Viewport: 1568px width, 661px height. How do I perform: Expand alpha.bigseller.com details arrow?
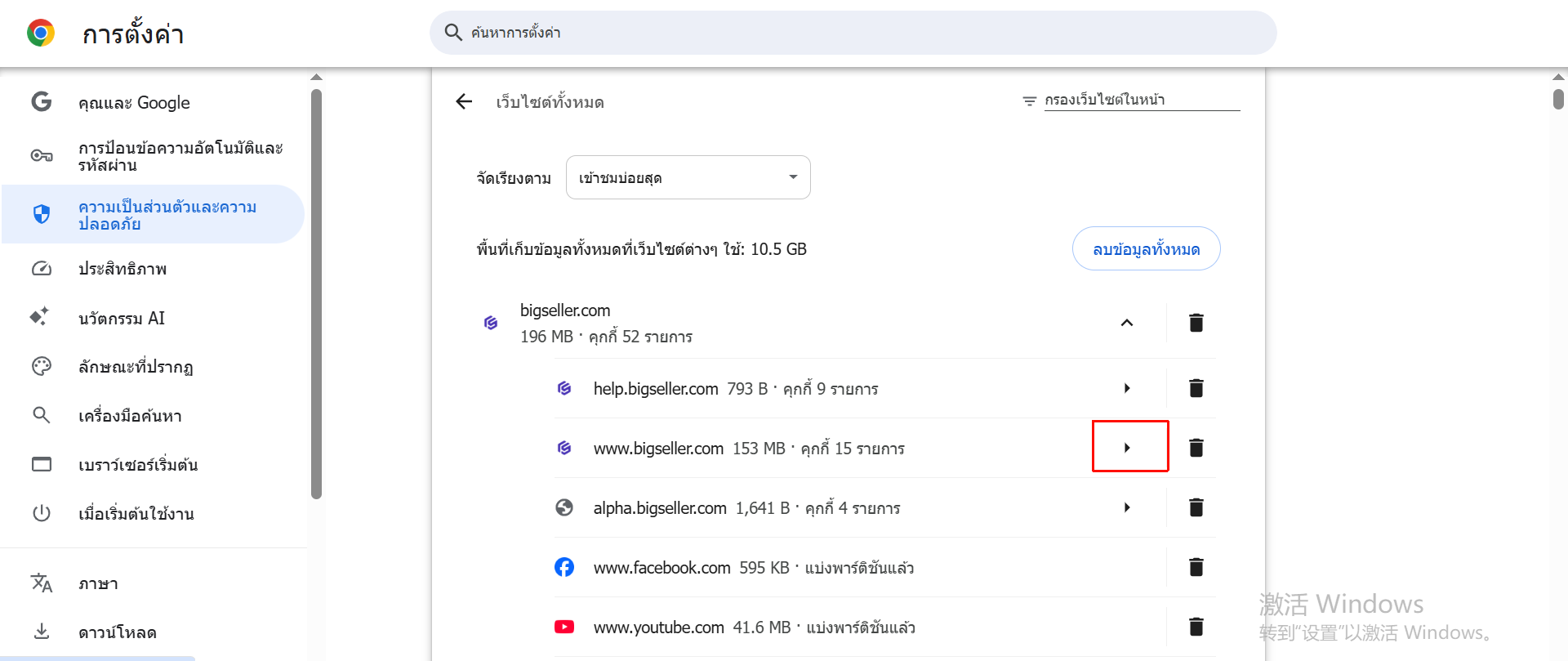pos(1127,507)
